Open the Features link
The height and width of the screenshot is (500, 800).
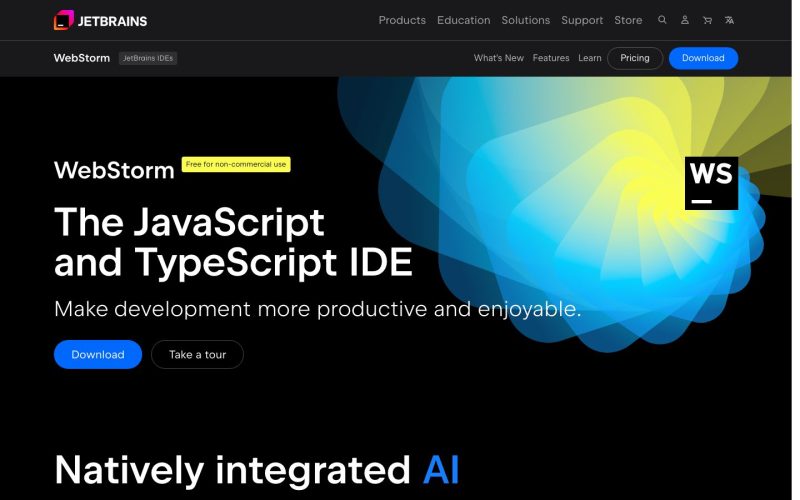551,58
